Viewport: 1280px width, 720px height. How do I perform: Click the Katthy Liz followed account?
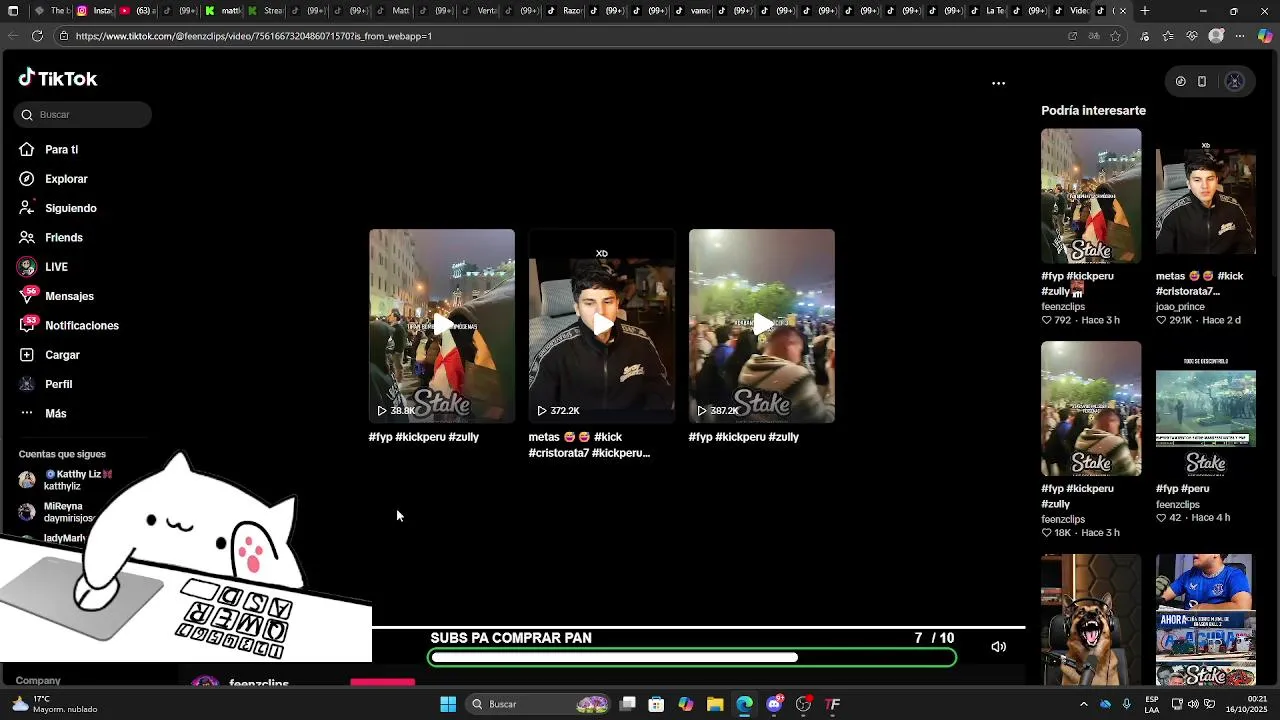point(66,480)
